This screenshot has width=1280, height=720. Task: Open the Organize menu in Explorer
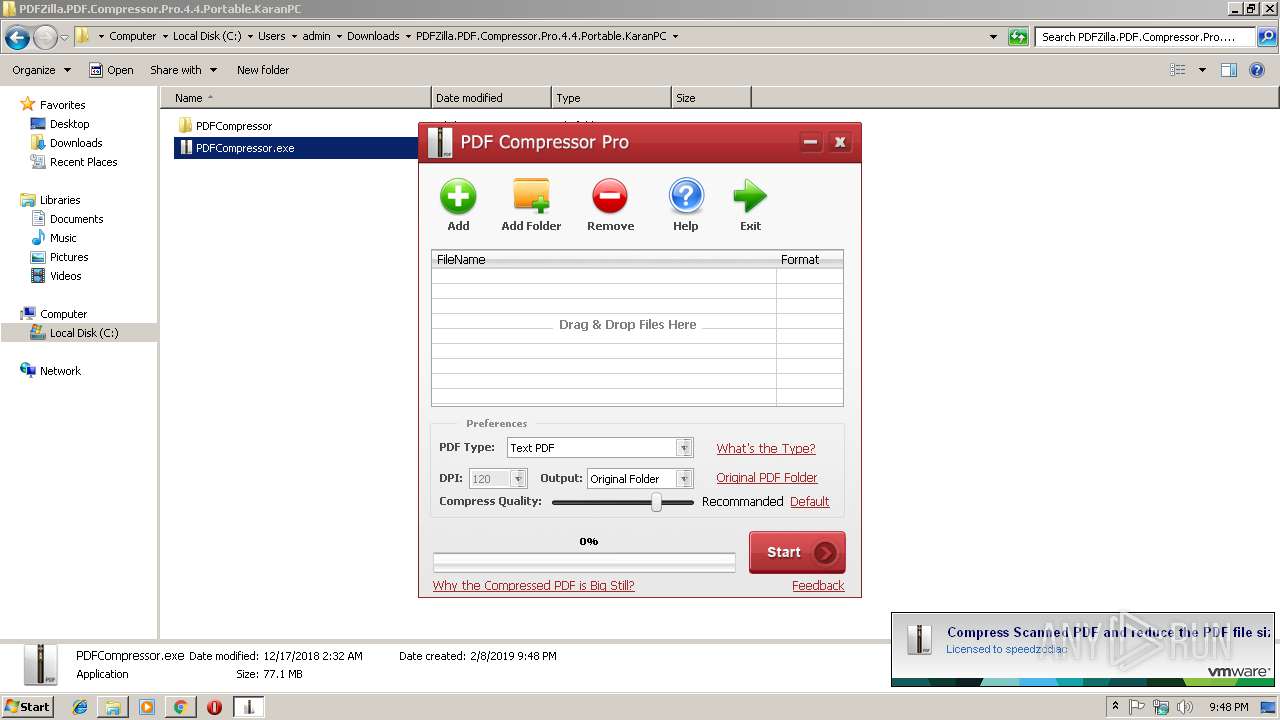click(41, 70)
